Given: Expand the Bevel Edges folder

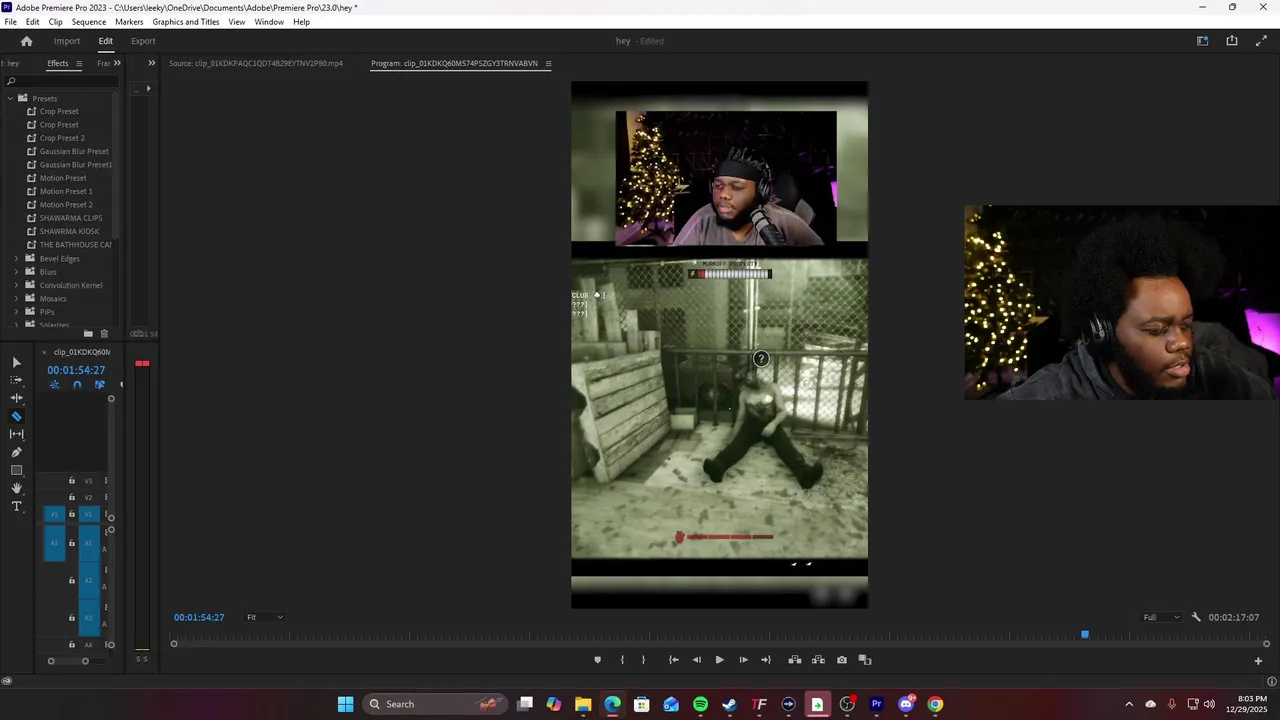Looking at the screenshot, I should (16, 258).
